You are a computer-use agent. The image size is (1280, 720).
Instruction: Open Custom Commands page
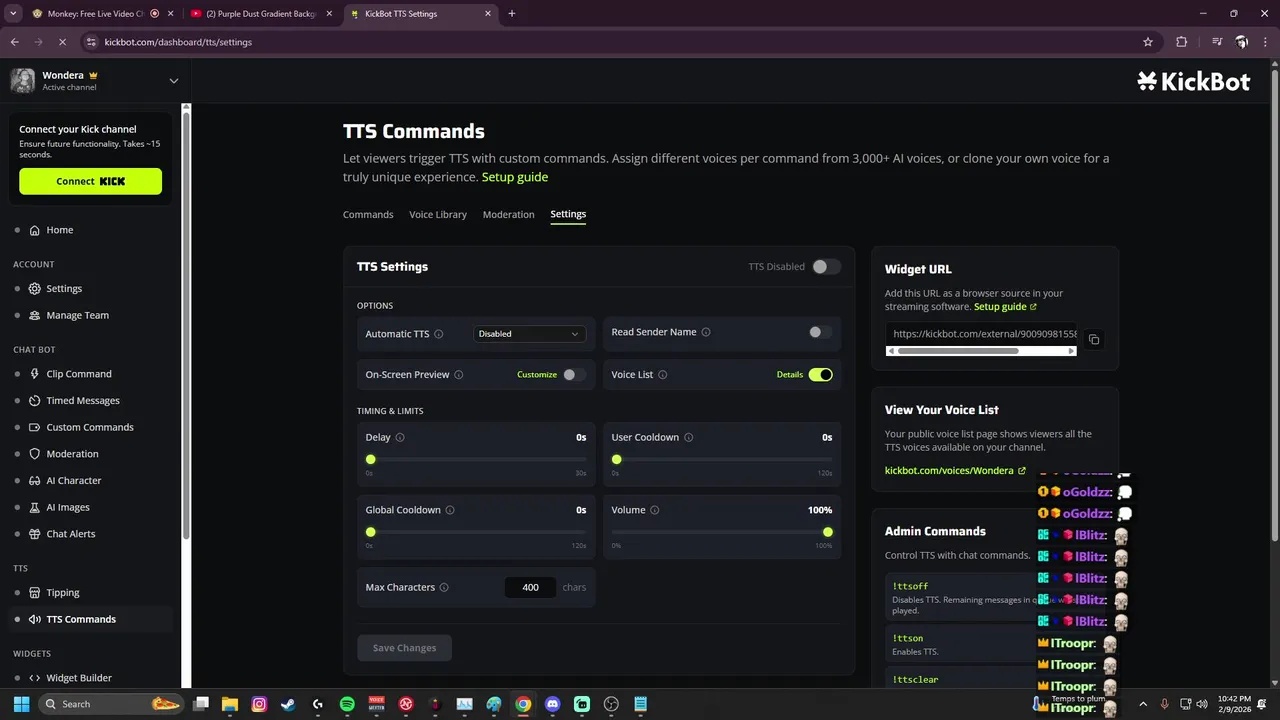point(89,427)
